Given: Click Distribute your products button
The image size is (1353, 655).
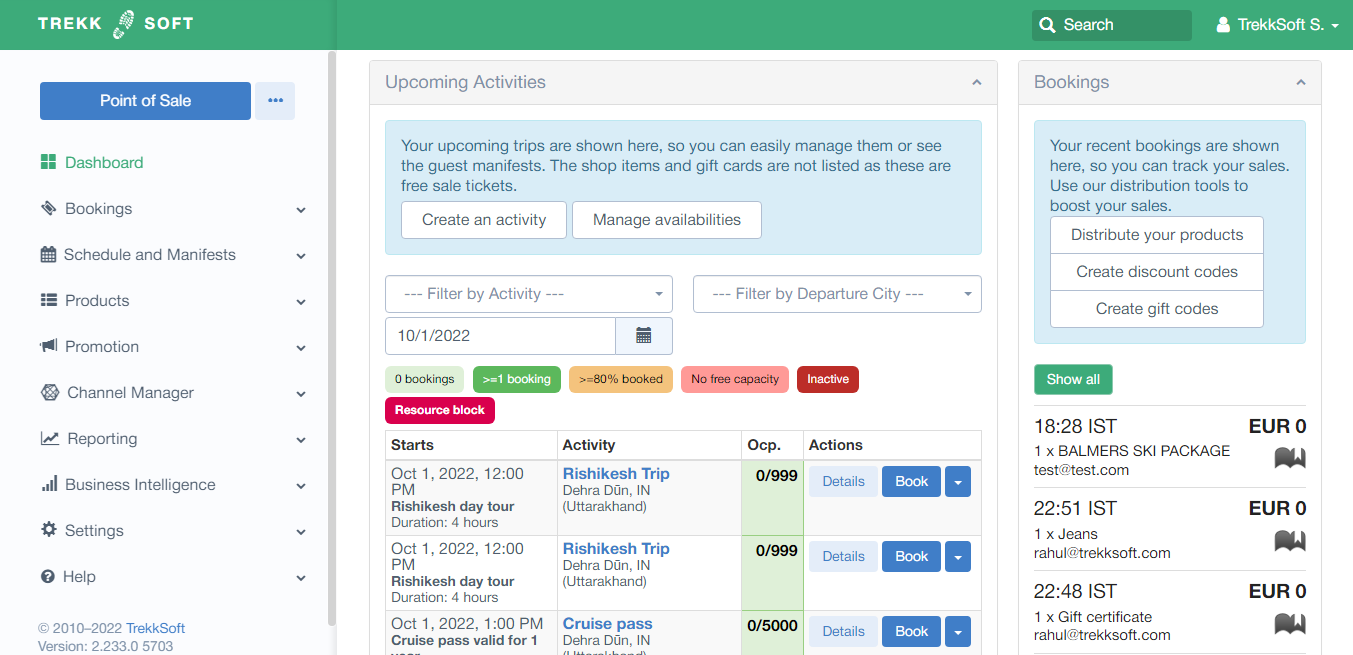Looking at the screenshot, I should click(1157, 235).
